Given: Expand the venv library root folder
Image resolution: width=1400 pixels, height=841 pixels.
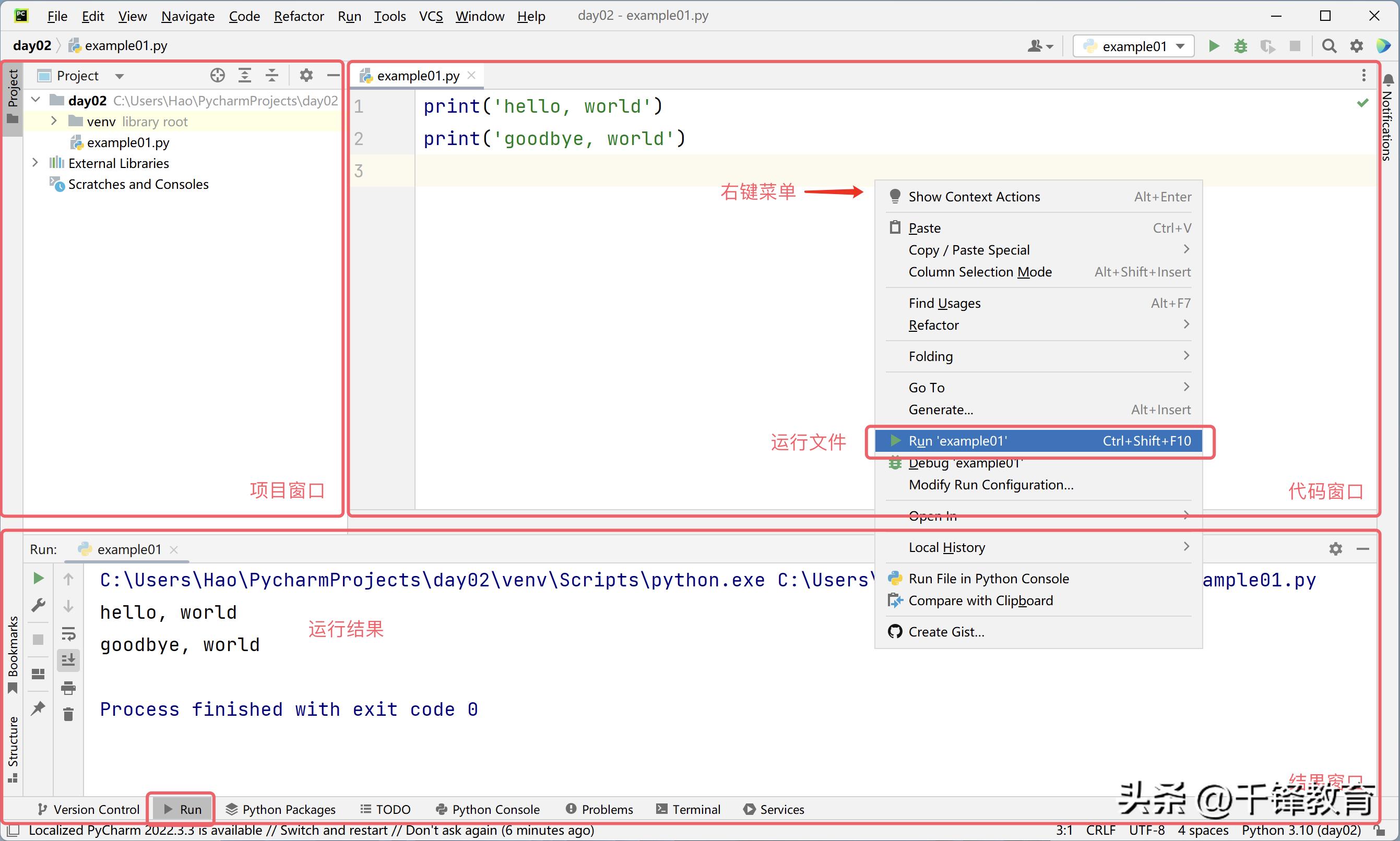Looking at the screenshot, I should click(x=54, y=121).
